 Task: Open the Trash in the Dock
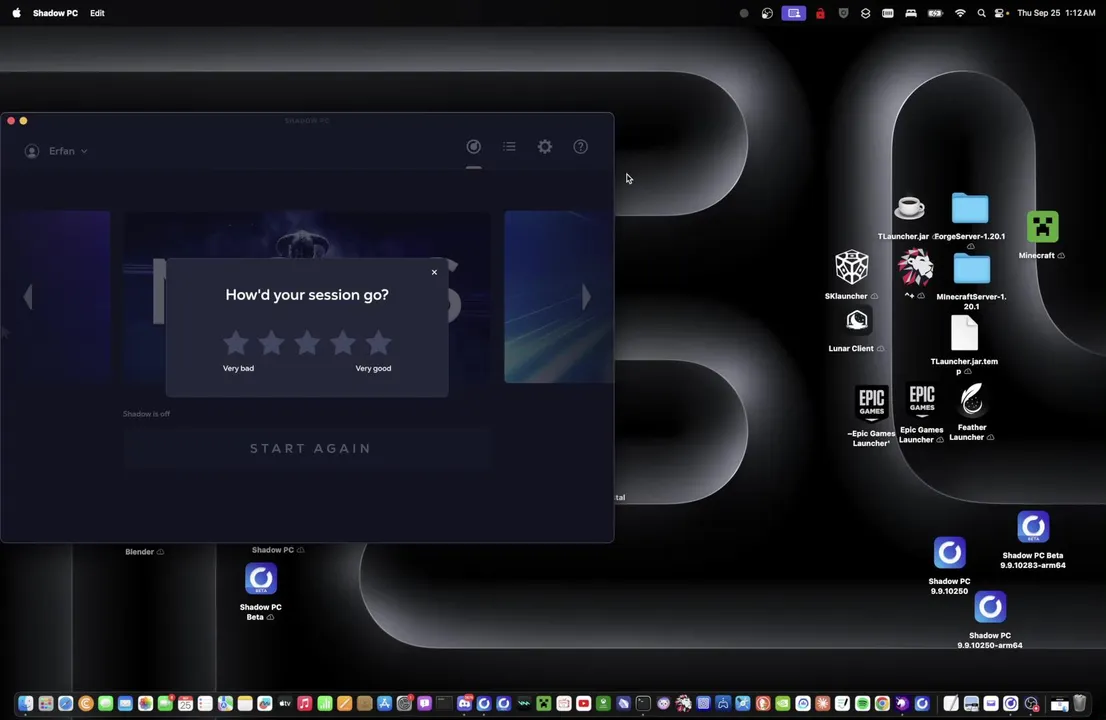tap(1079, 703)
